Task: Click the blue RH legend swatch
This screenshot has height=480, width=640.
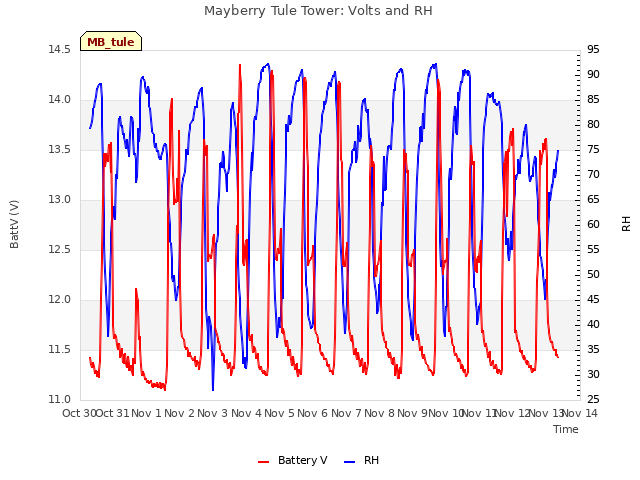Action: (x=350, y=461)
